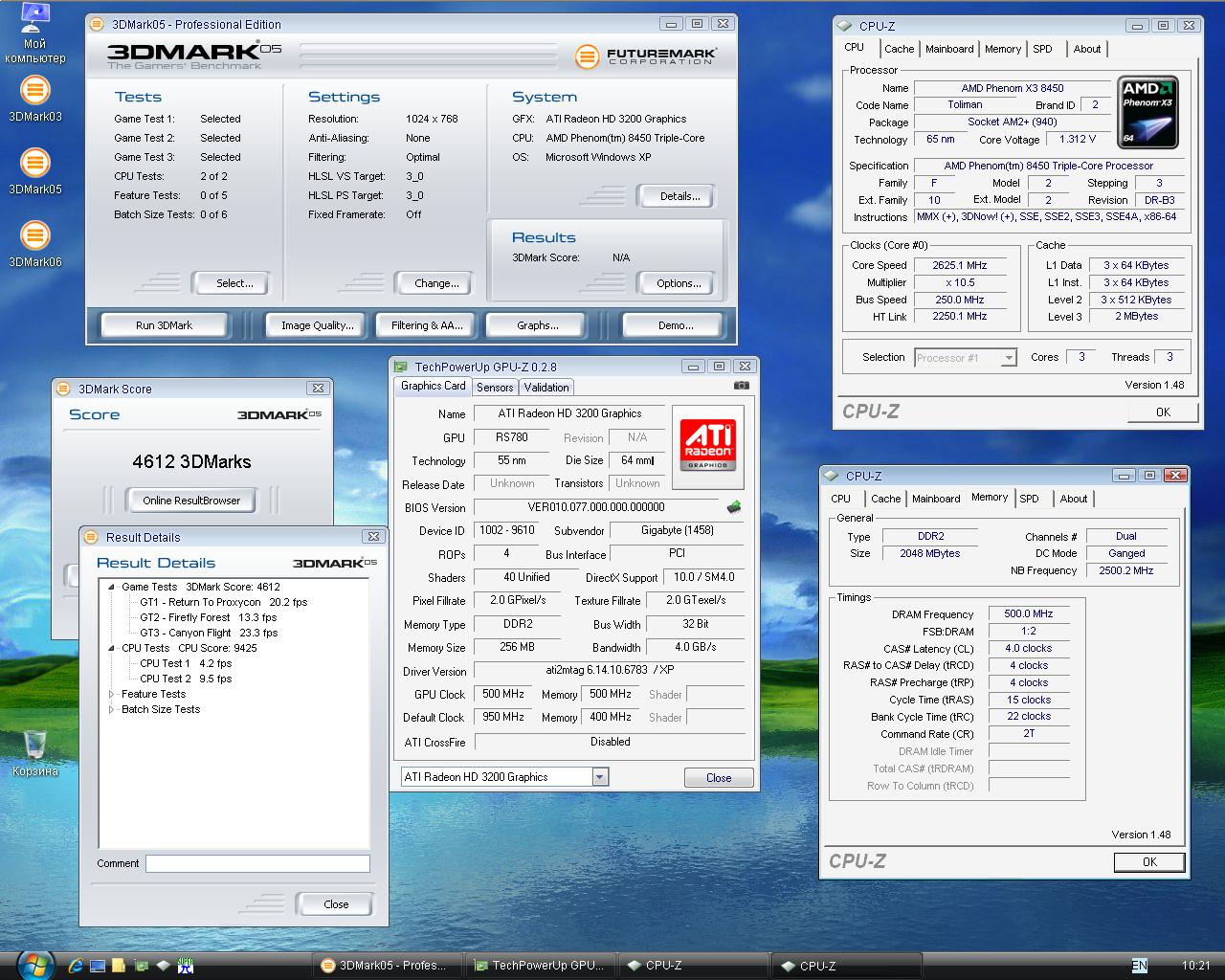
Task: Click the 3DMark05 taskbar button
Action: 388,966
